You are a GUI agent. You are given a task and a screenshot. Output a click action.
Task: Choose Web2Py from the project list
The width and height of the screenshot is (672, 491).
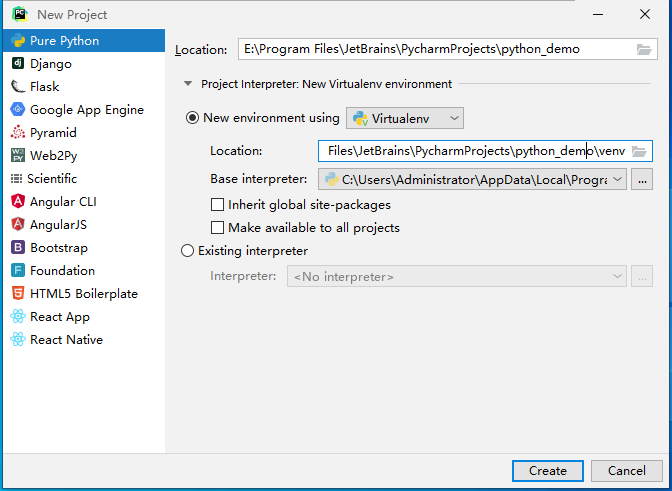[x=53, y=156]
